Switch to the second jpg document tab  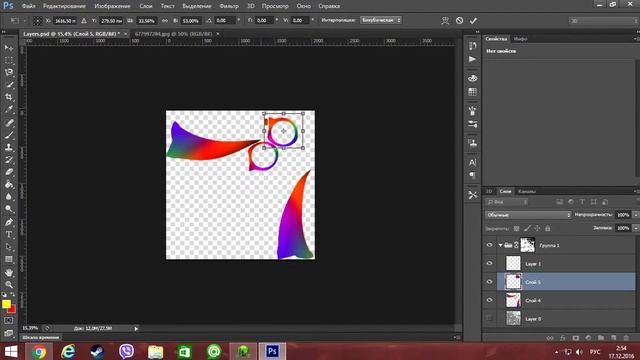(173, 34)
